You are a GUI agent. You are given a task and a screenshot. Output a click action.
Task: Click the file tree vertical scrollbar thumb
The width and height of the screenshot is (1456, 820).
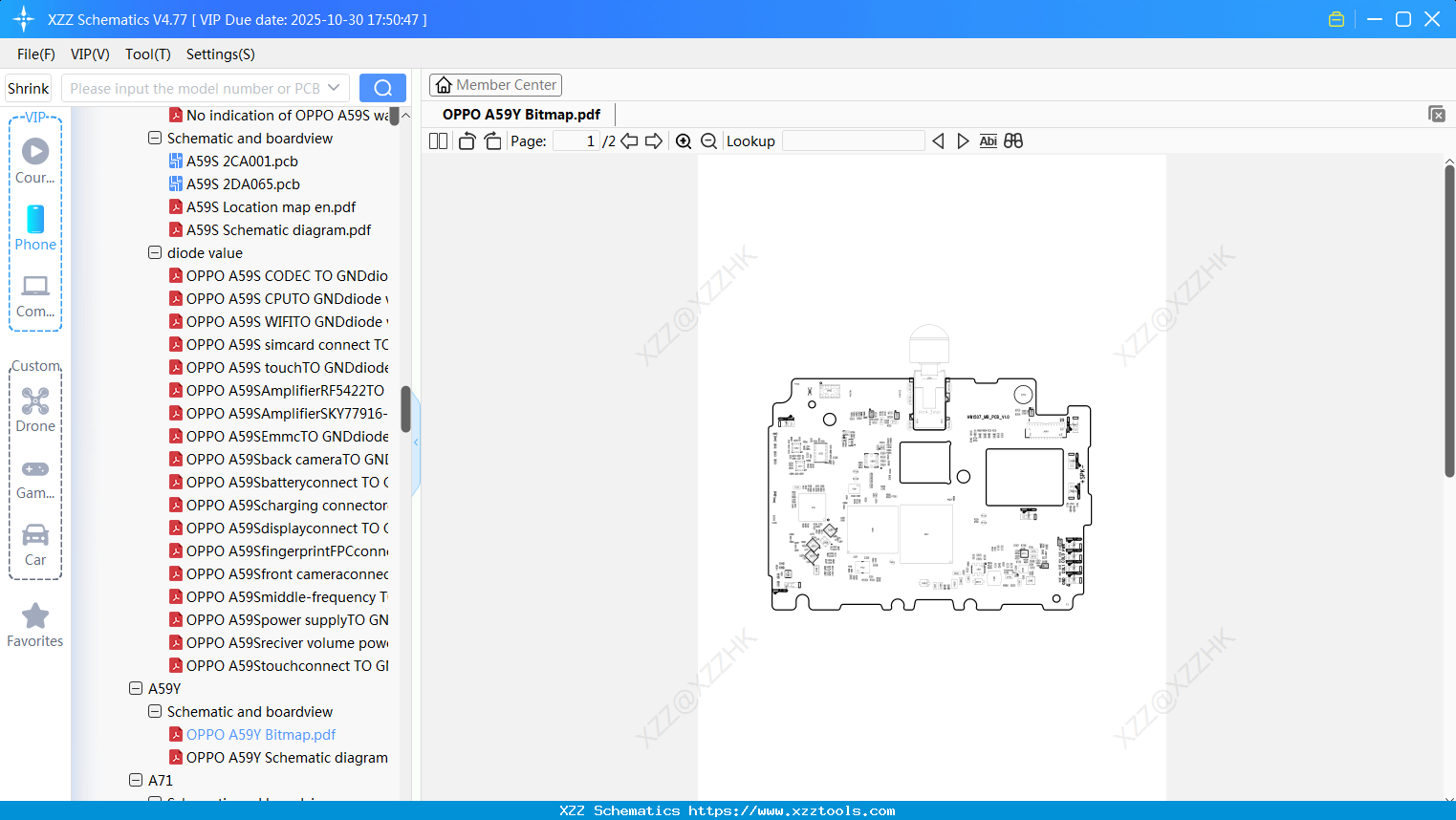click(405, 409)
